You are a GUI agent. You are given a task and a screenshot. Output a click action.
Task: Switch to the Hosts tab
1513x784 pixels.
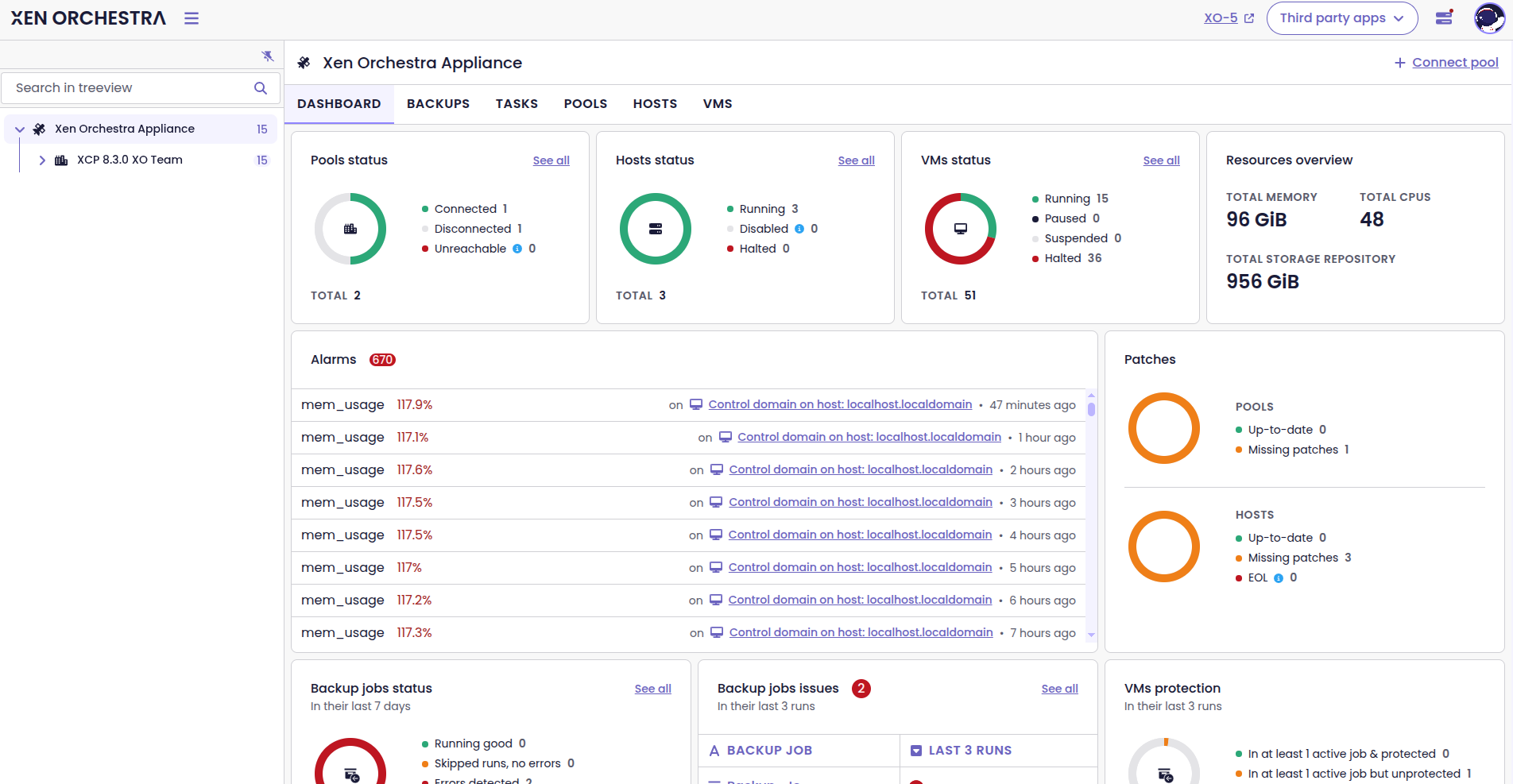pyautogui.click(x=655, y=104)
